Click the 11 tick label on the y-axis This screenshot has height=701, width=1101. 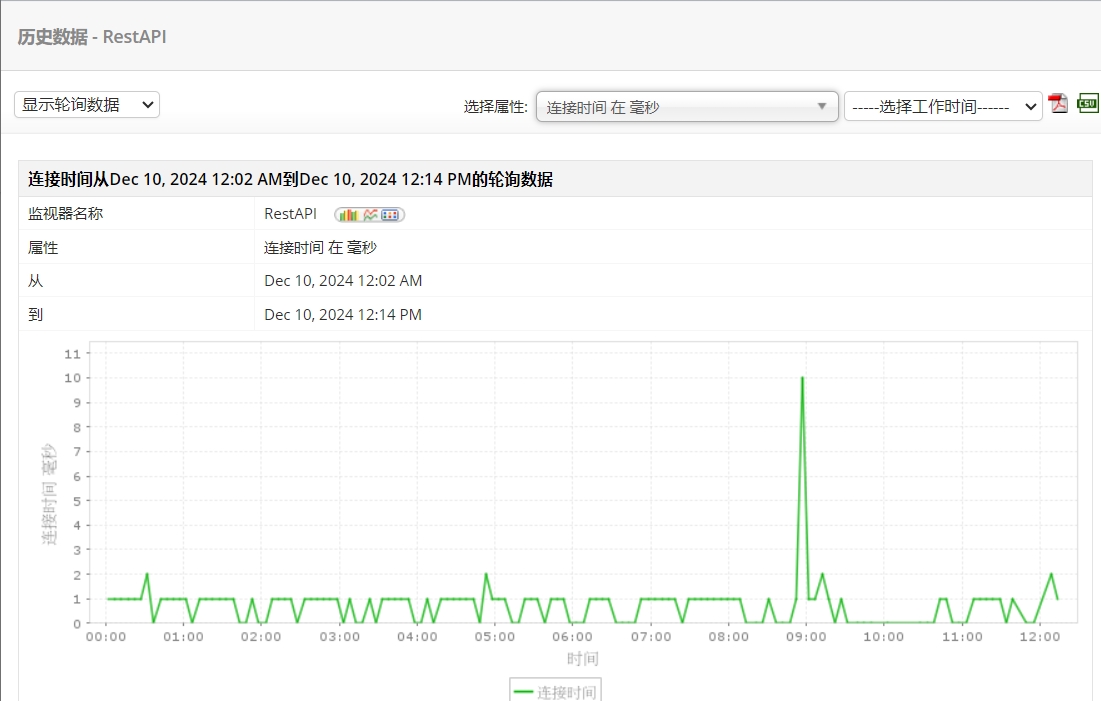tap(72, 354)
